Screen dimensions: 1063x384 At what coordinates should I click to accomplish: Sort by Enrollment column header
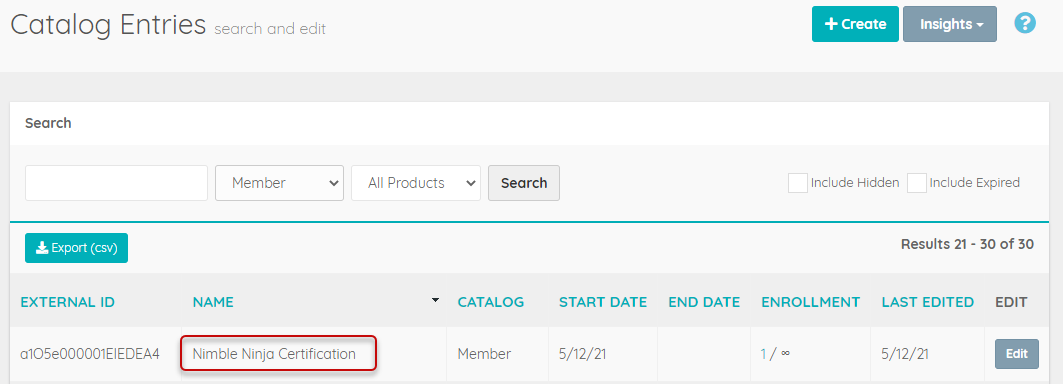[x=811, y=303]
